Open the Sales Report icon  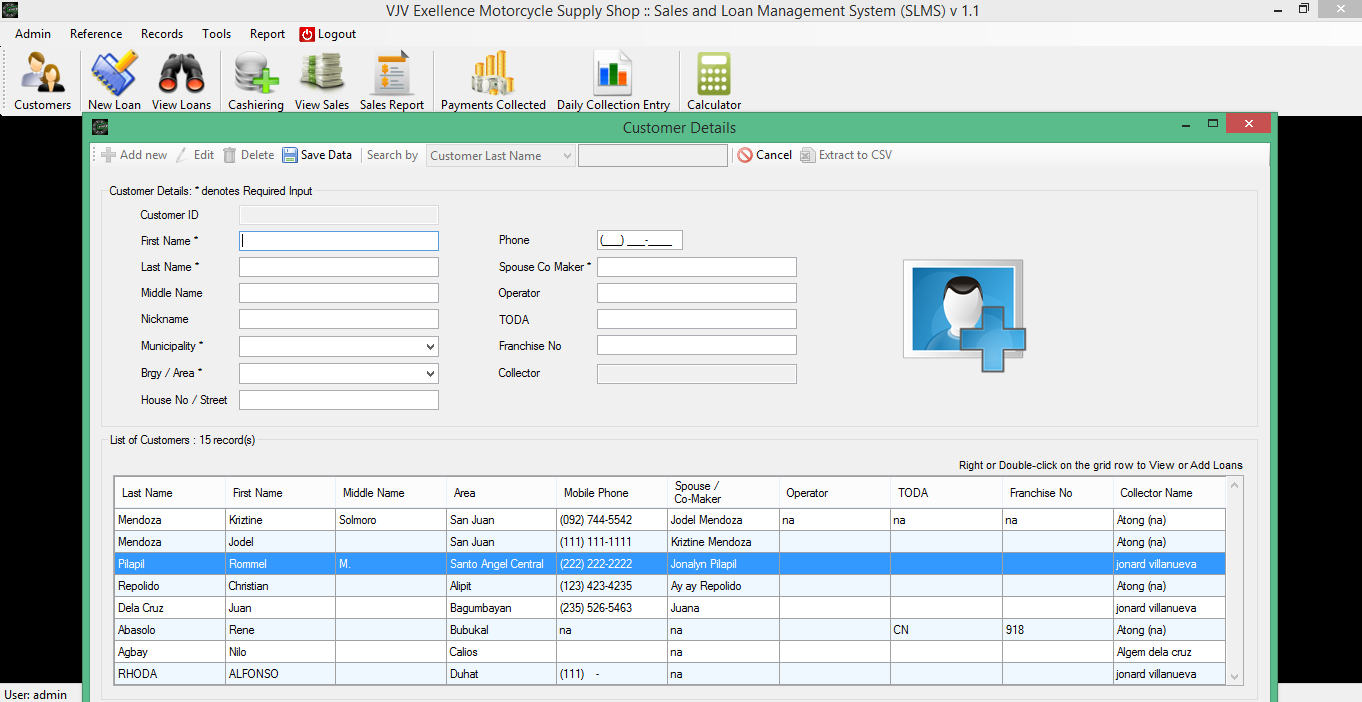(392, 81)
